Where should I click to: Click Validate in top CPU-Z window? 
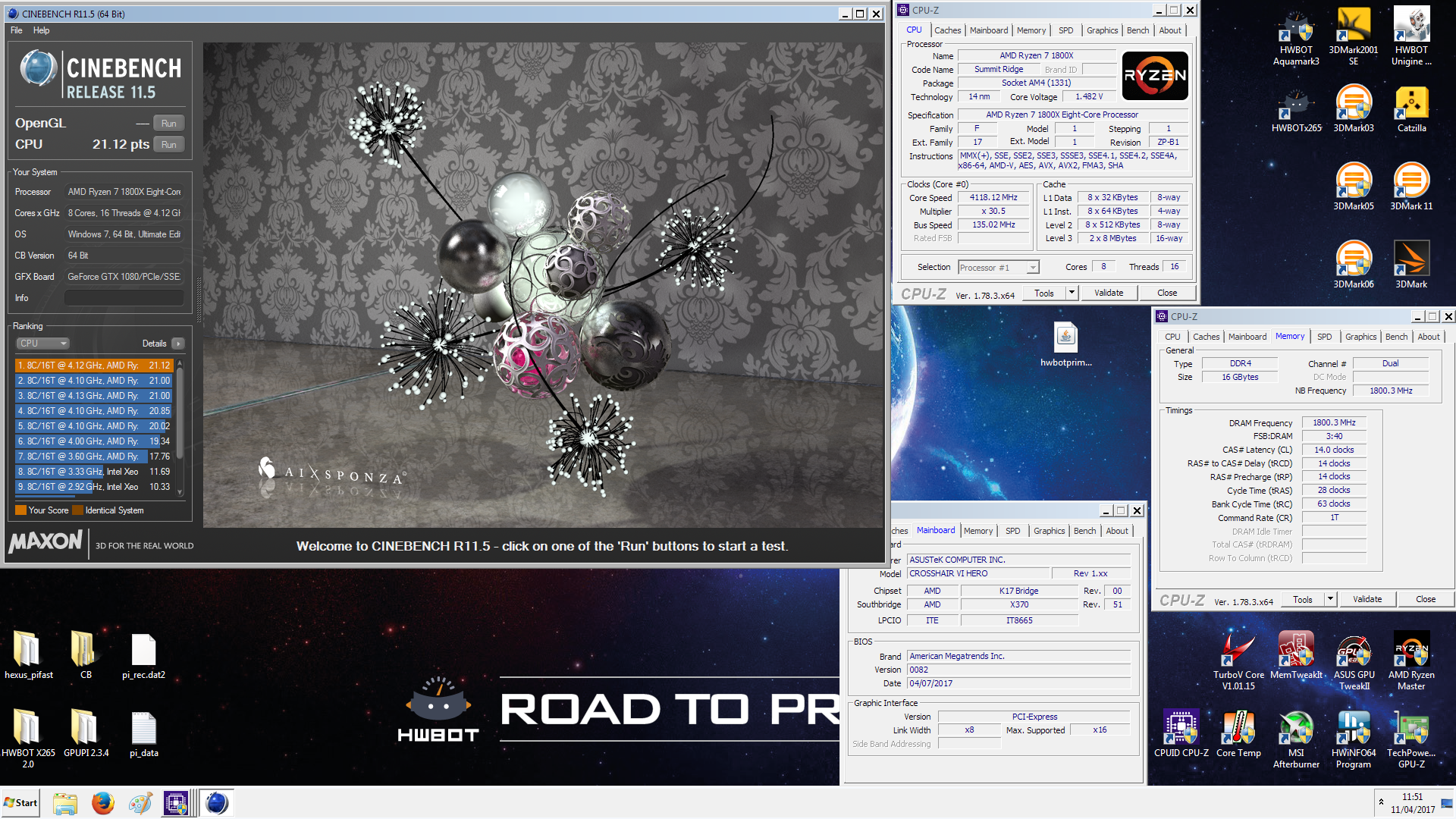click(1108, 293)
